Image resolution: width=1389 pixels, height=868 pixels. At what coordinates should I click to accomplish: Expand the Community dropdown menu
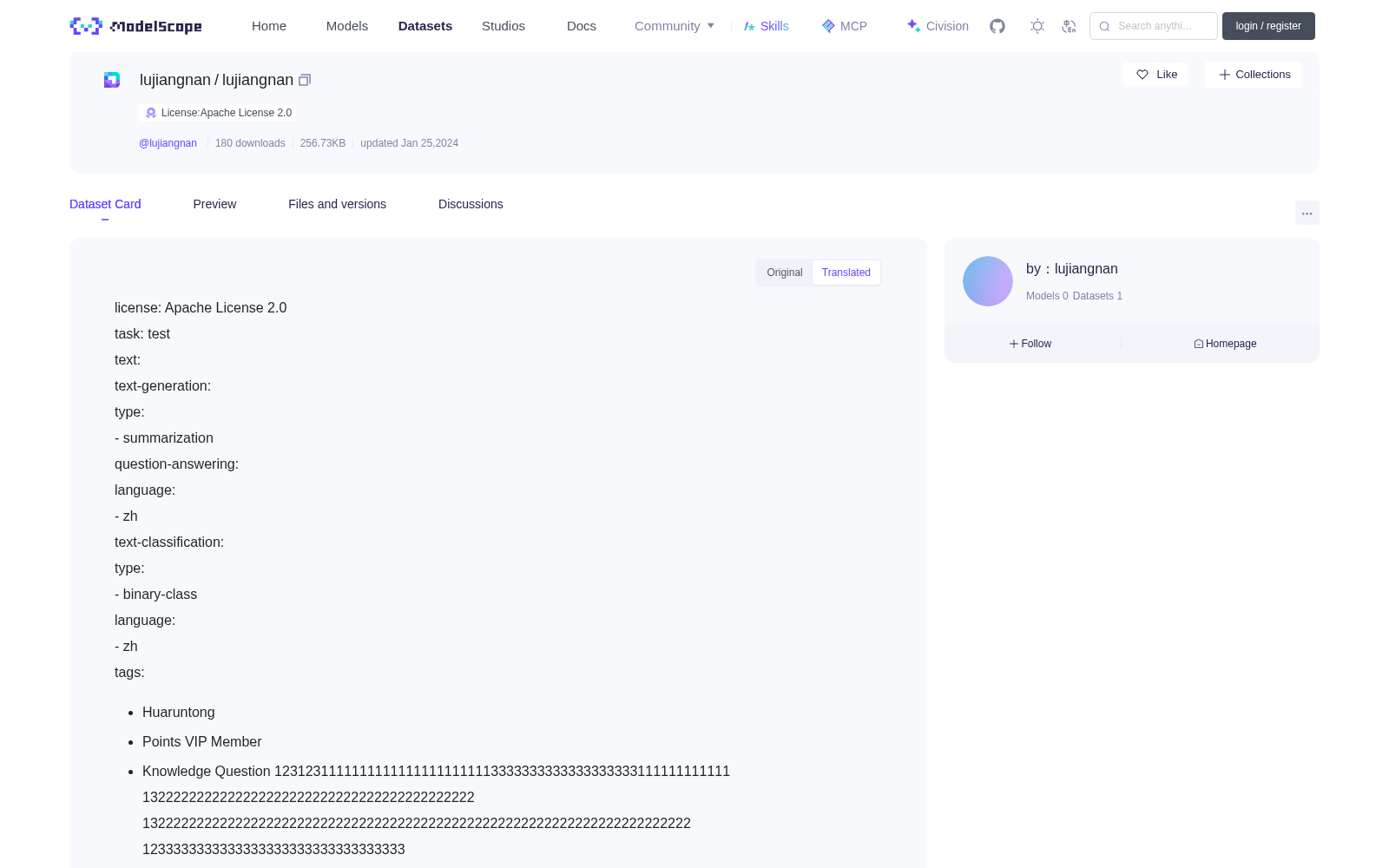tap(675, 26)
